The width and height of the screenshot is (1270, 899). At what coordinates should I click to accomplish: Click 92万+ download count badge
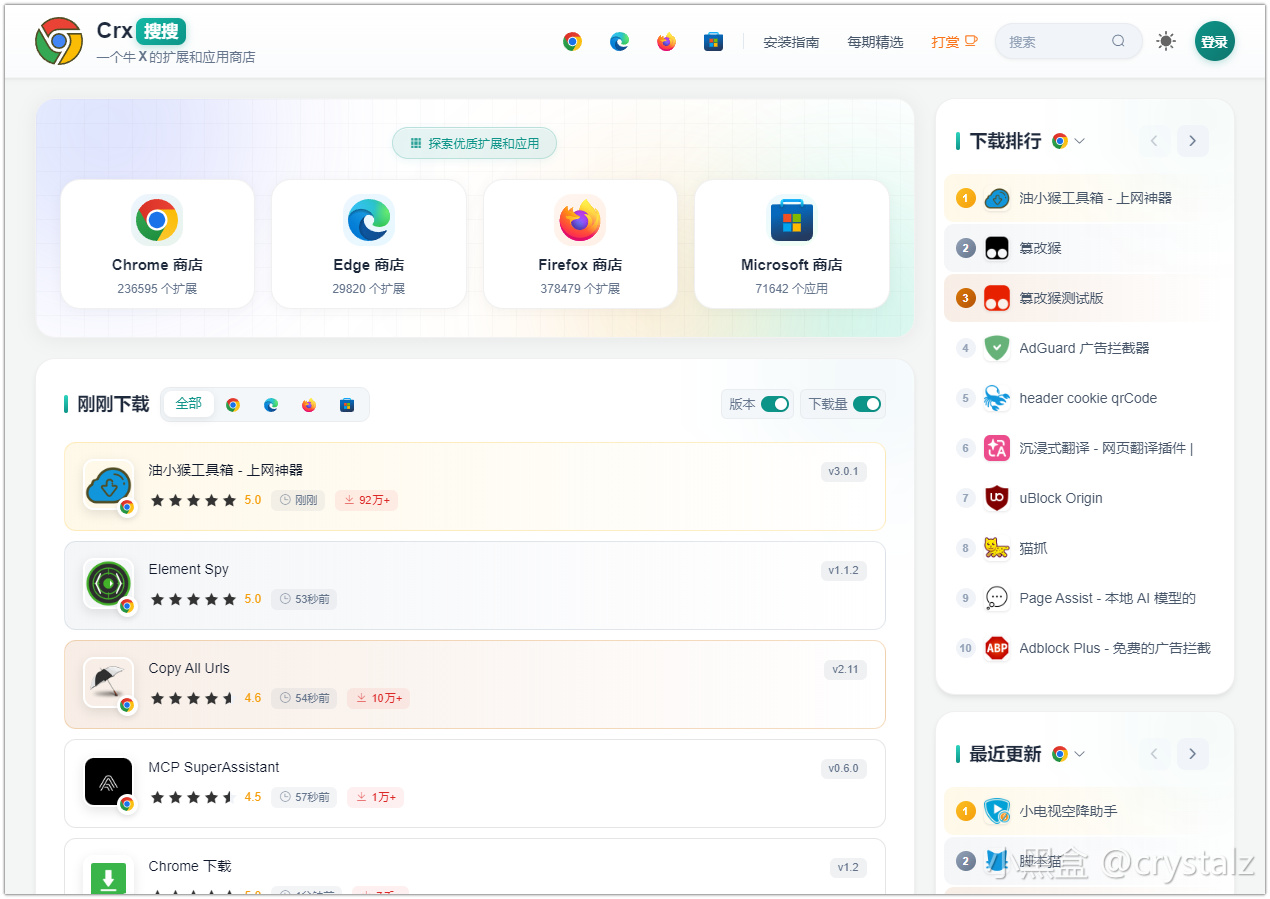[366, 500]
